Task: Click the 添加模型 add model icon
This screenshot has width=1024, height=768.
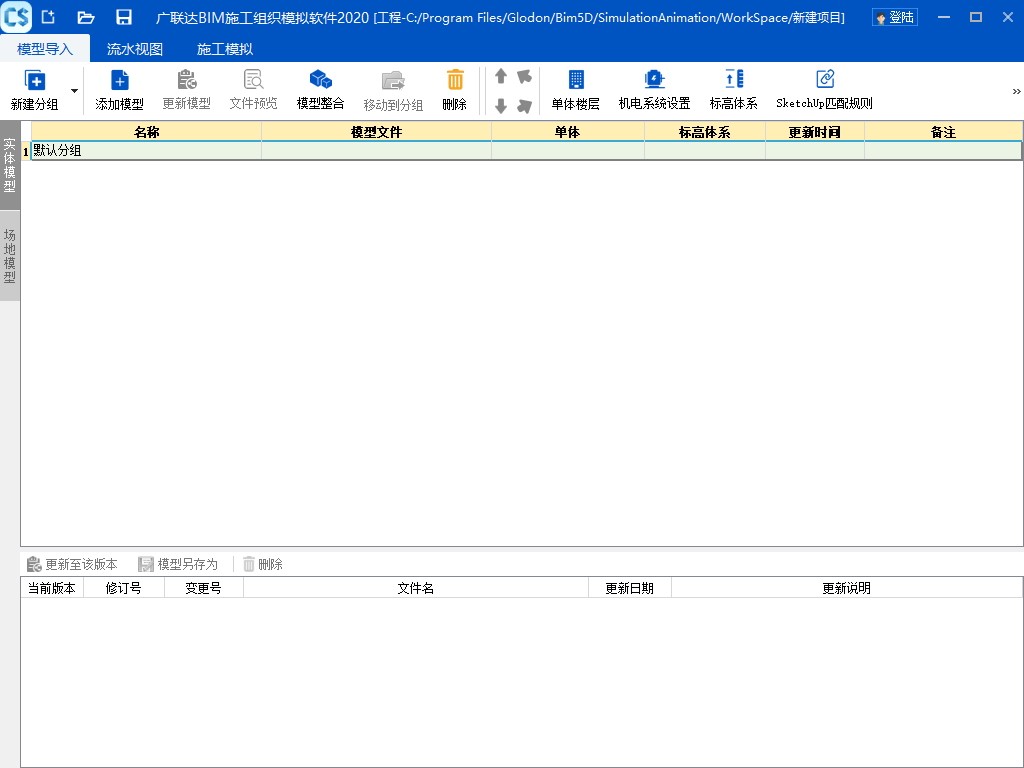Action: [x=120, y=80]
